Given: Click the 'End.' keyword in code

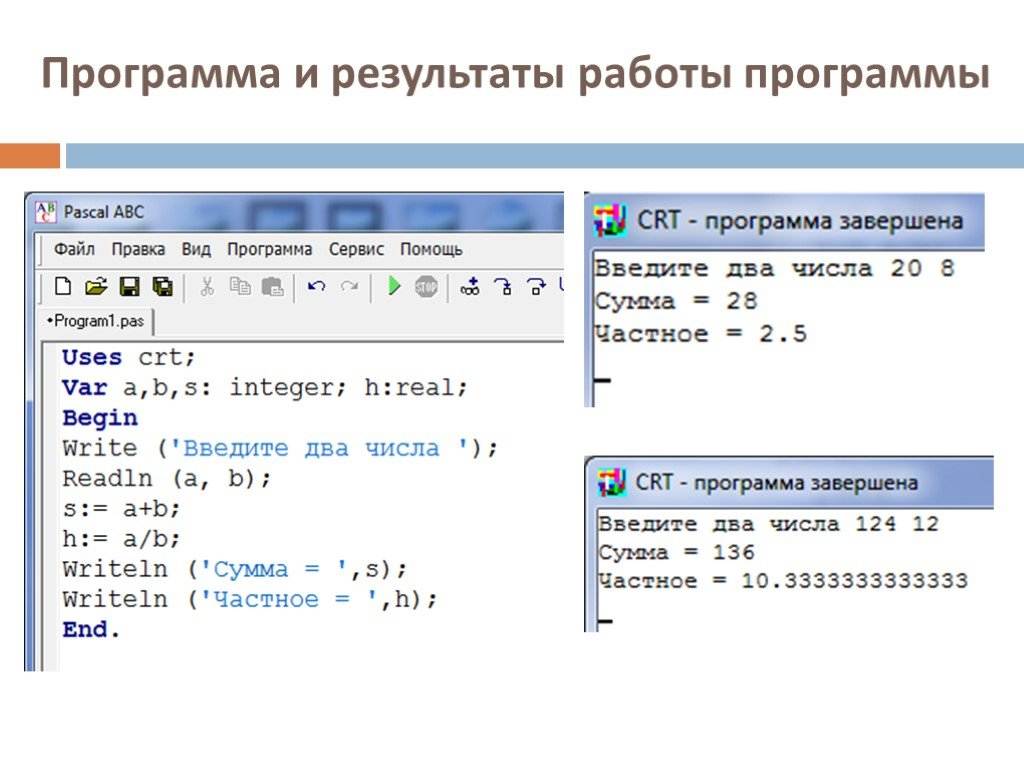Looking at the screenshot, I should click(91, 630).
